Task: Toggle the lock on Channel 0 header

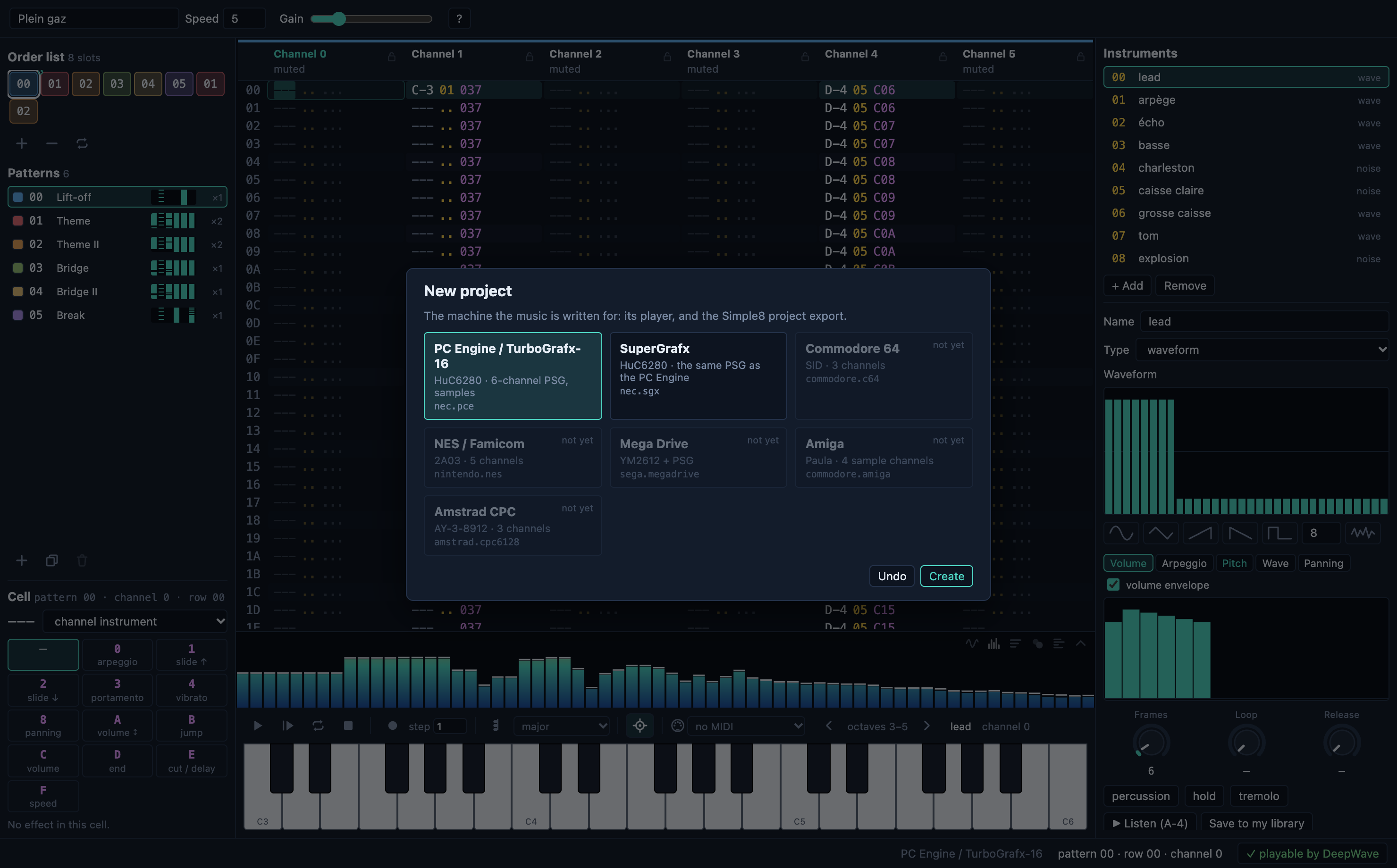Action: click(392, 57)
